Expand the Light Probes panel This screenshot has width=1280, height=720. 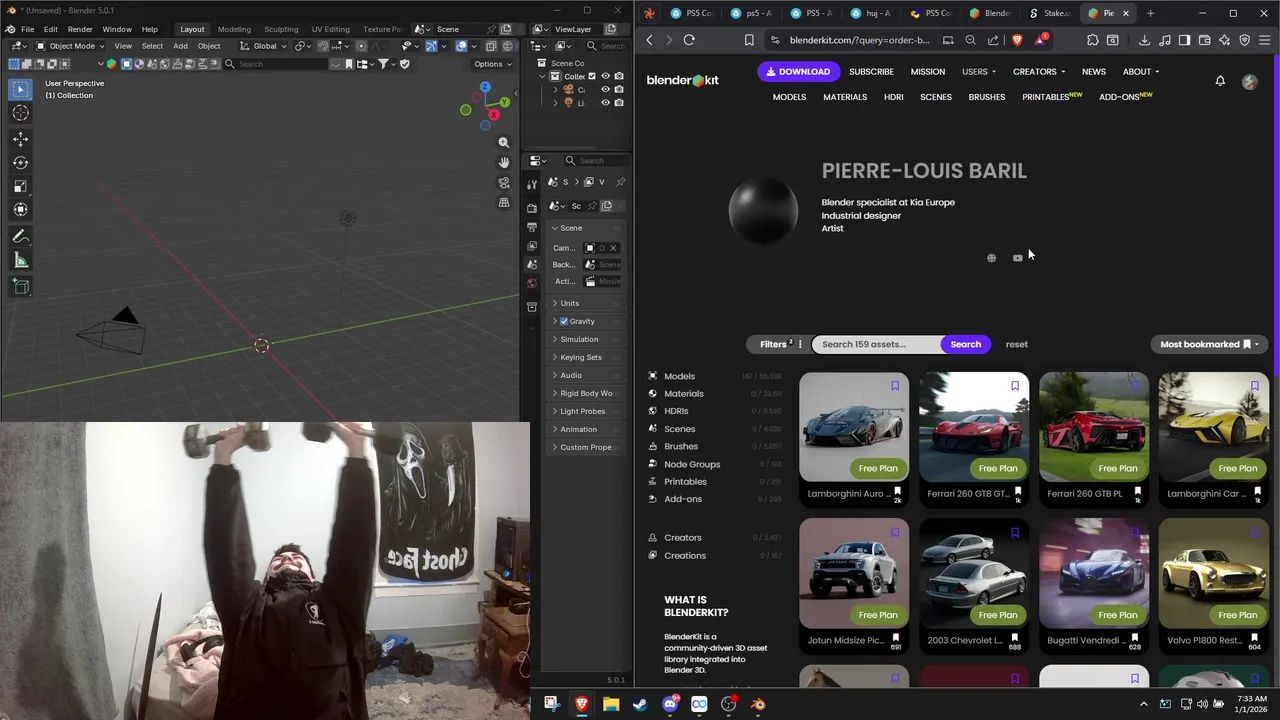pos(587,411)
